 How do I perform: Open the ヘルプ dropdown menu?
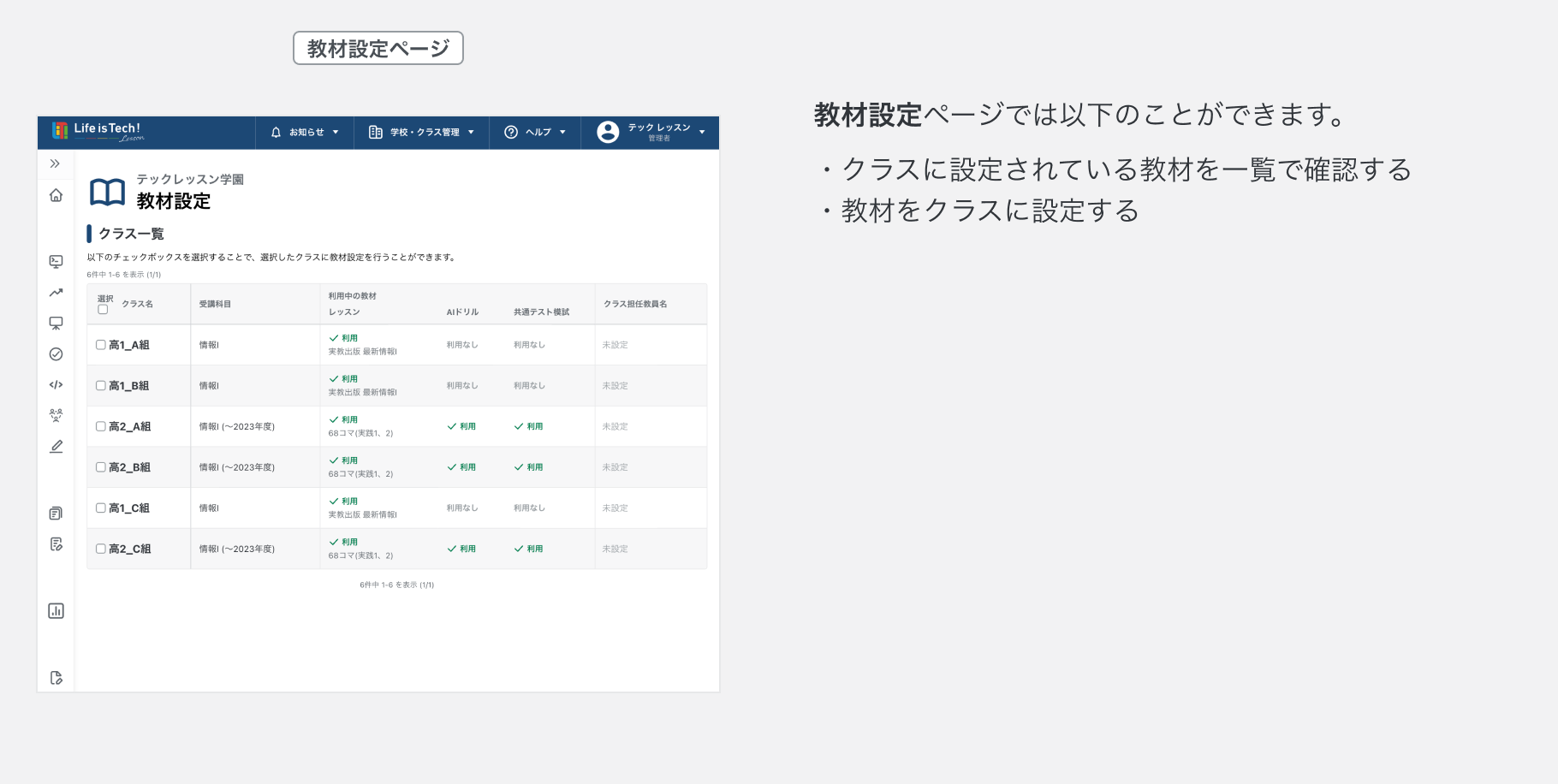[535, 133]
